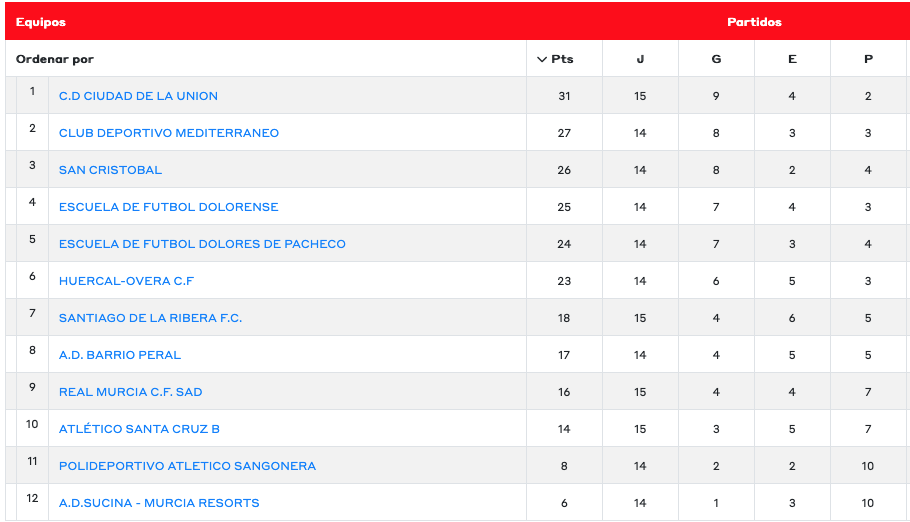Select San Cristobal team link
Viewport: 910px width, 522px height.
[x=110, y=170]
